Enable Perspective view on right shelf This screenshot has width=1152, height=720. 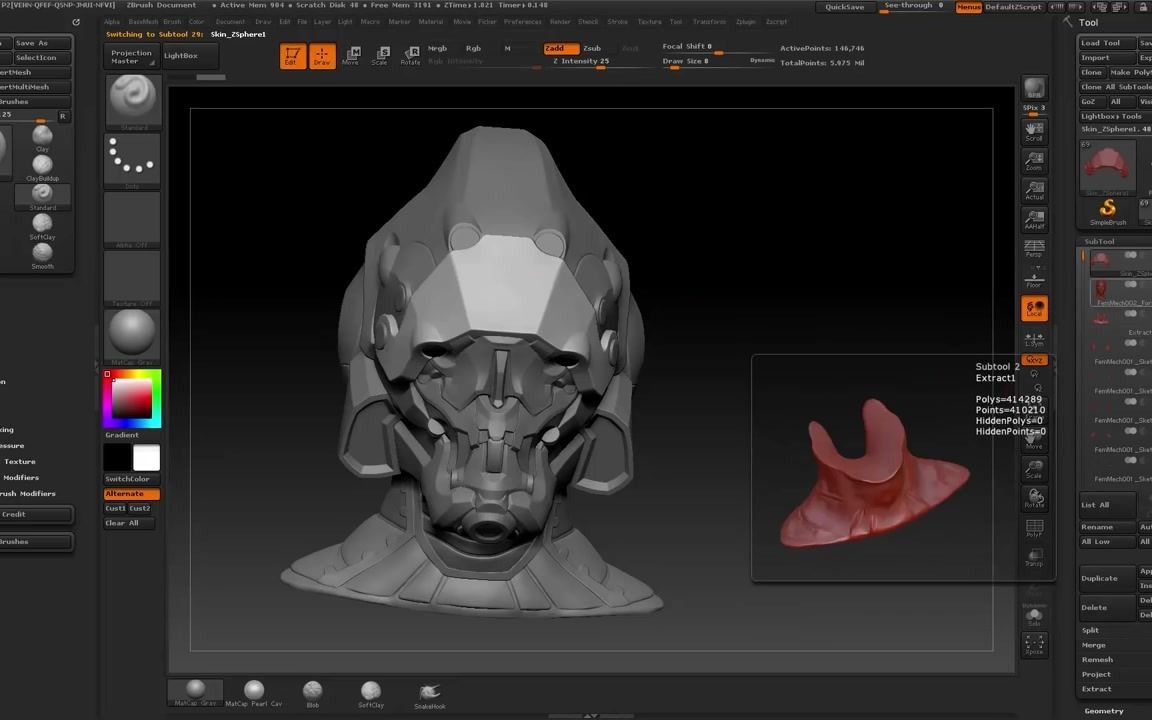pos(1034,252)
